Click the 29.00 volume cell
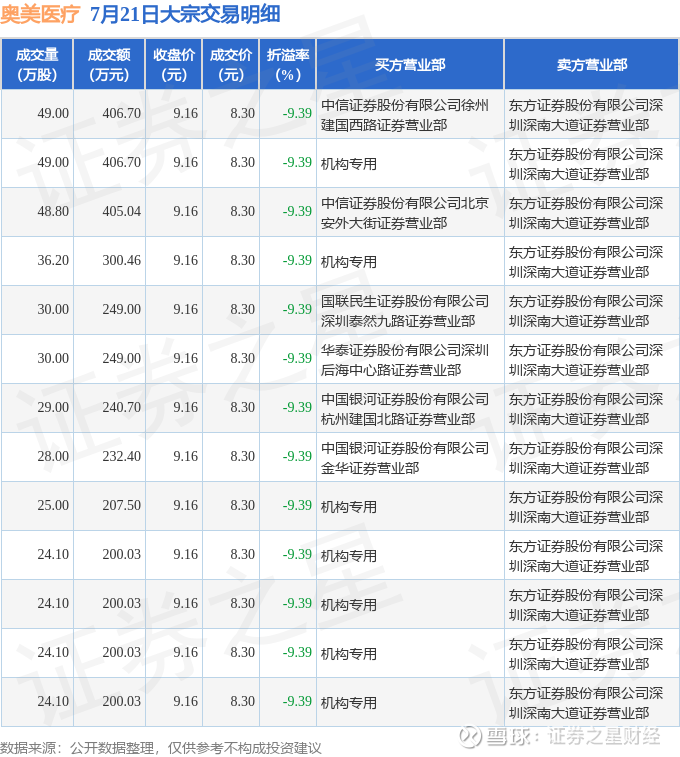 [53, 407]
